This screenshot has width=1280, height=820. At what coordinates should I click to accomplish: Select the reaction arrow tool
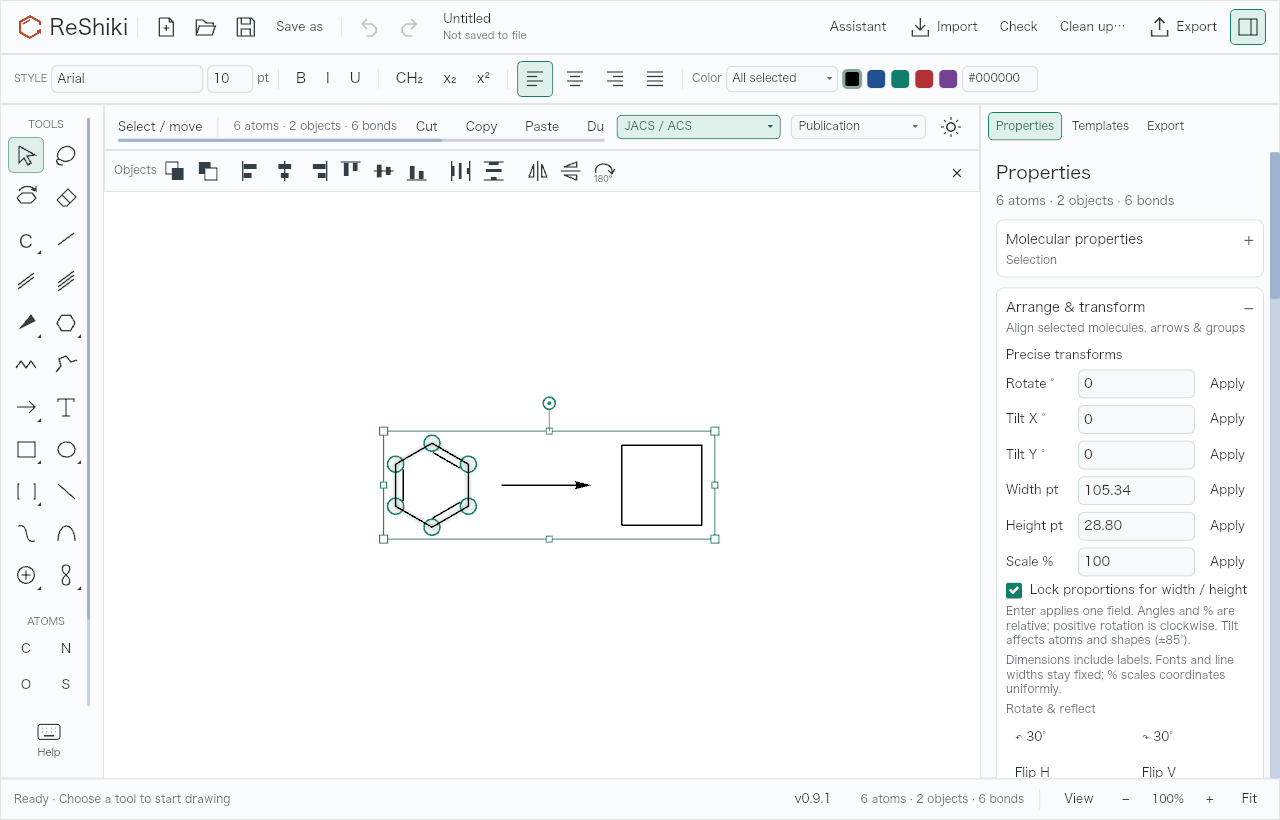point(26,407)
